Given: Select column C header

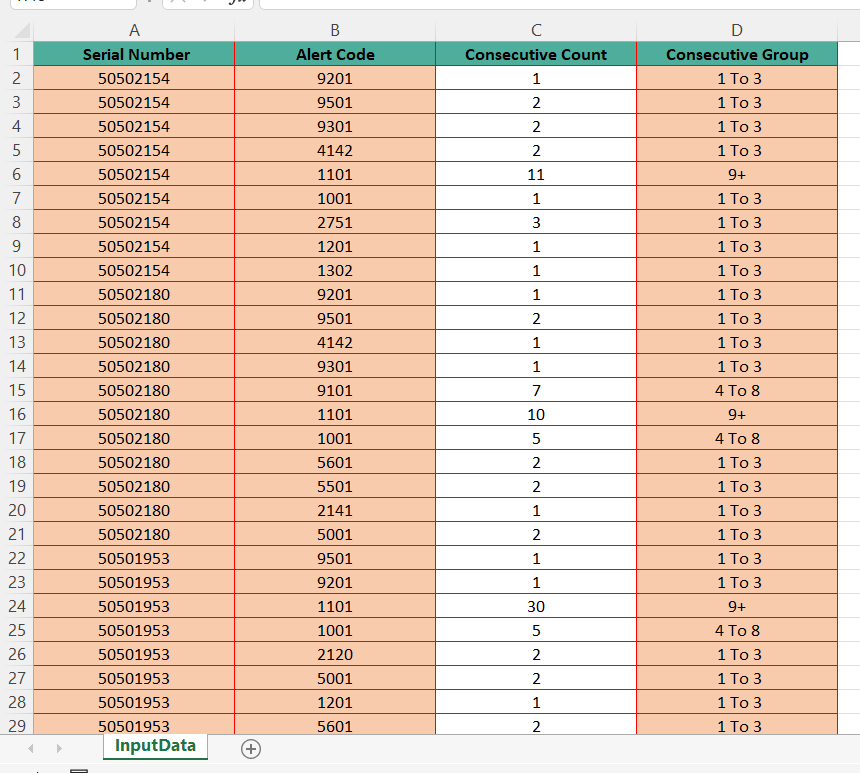Looking at the screenshot, I should (536, 30).
